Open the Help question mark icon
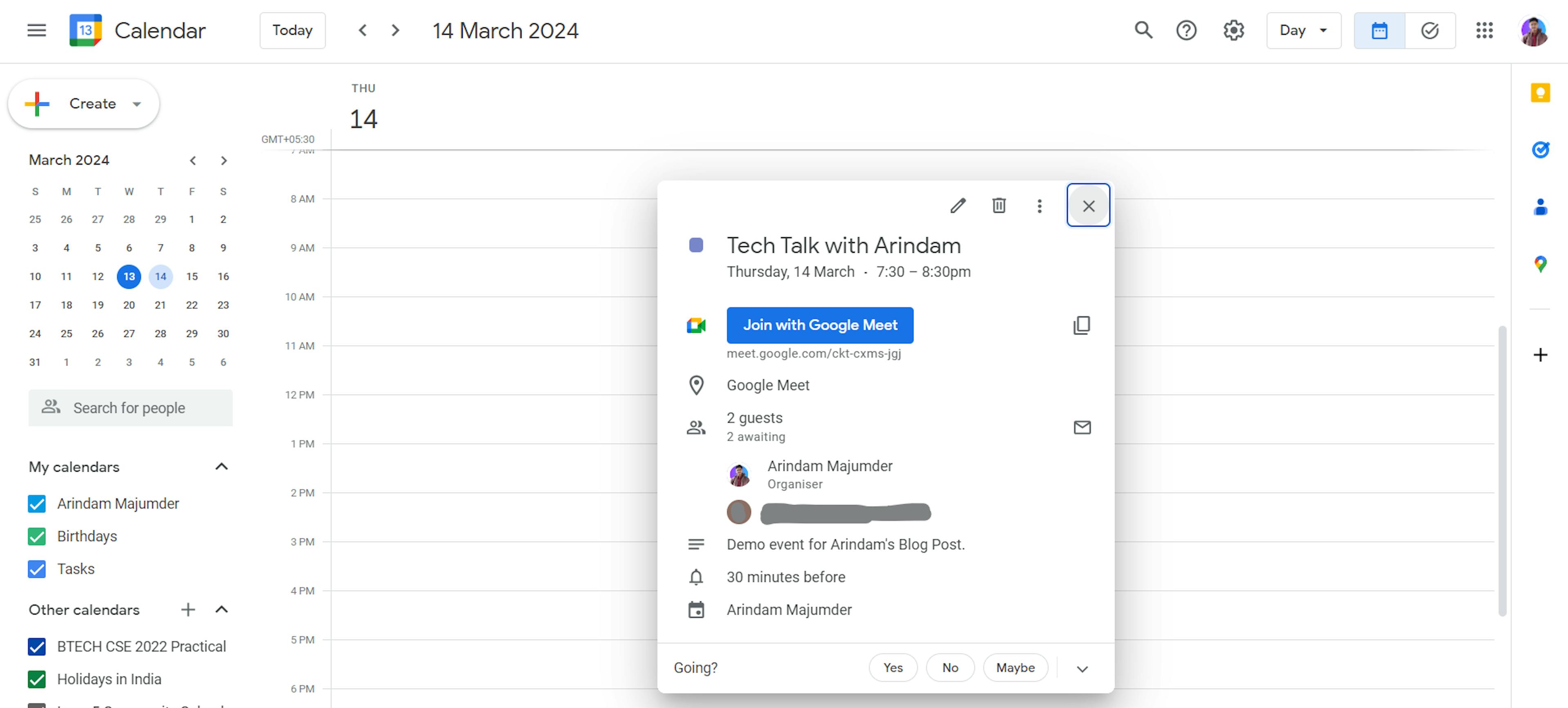The width and height of the screenshot is (1568, 708). point(1186,31)
